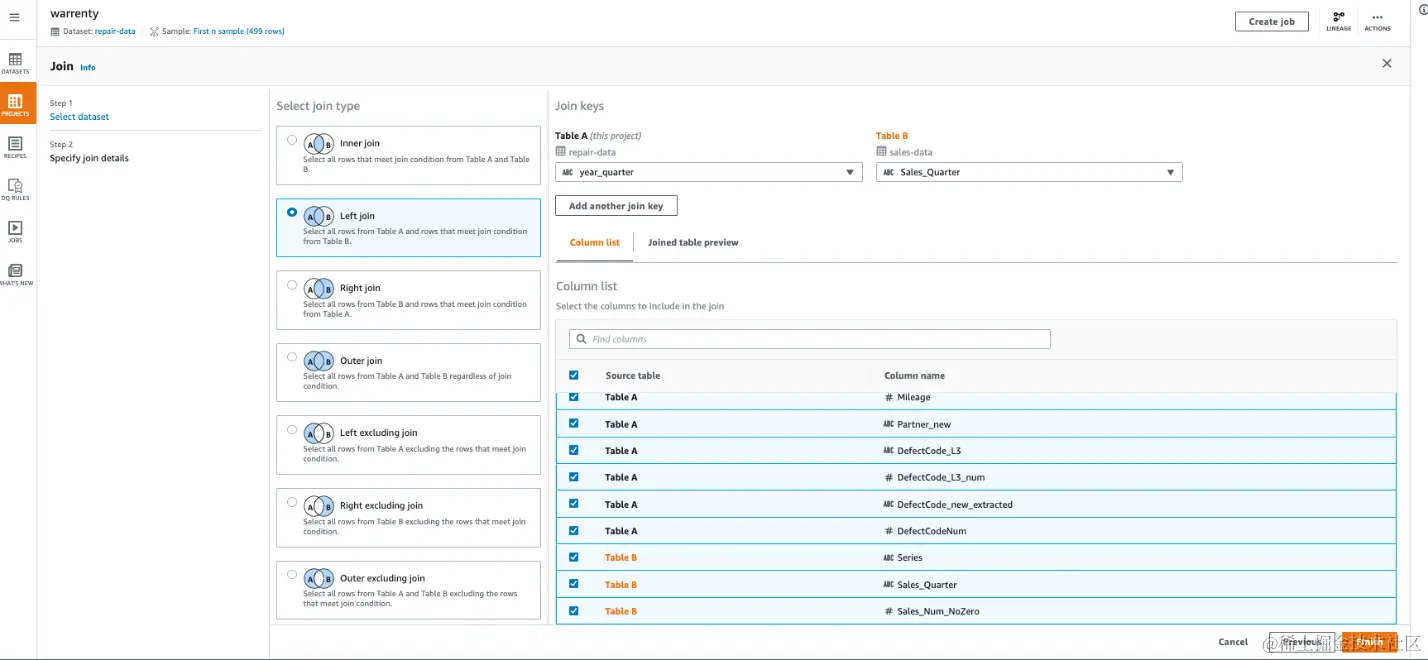The image size is (1428, 660).
Task: Choose the Right join radio option
Action: [x=292, y=285]
